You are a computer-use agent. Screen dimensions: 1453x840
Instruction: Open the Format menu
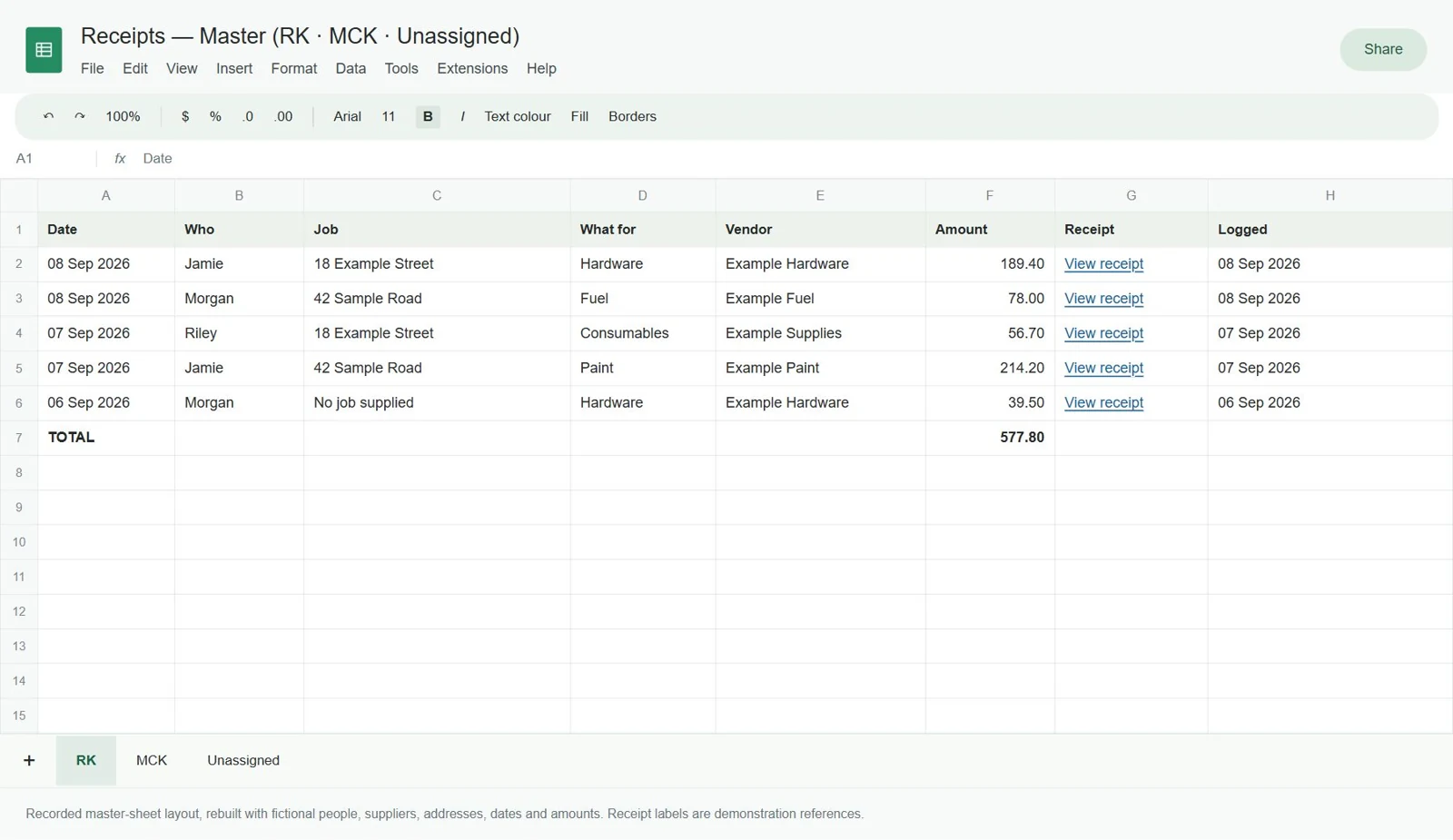[x=294, y=68]
